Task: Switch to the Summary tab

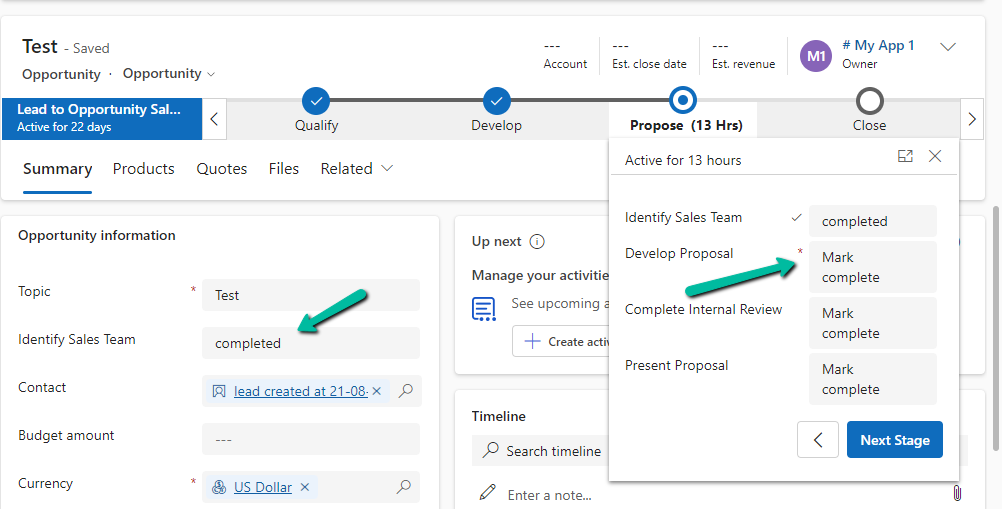Action: tap(58, 169)
